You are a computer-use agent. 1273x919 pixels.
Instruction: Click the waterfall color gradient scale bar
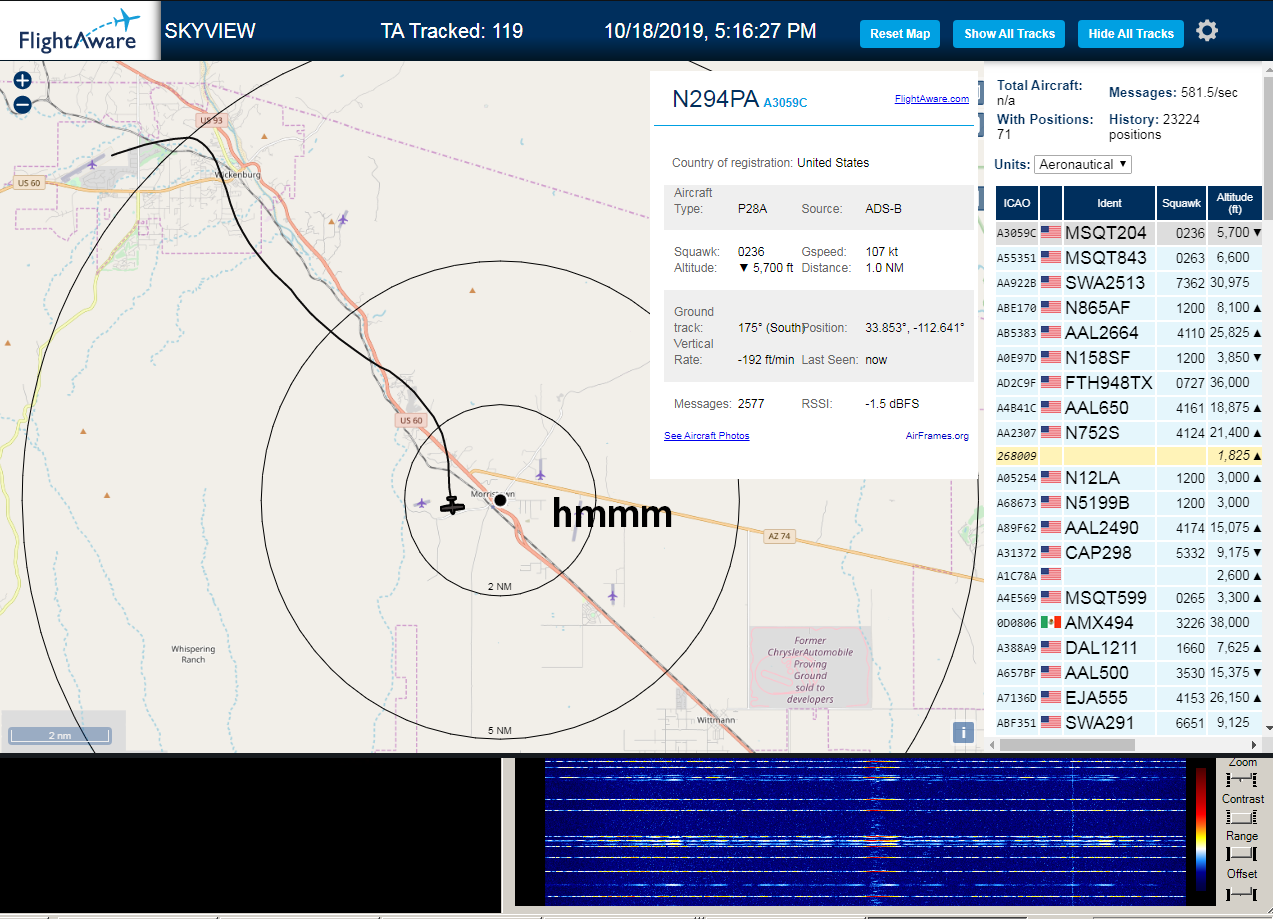[1200, 829]
